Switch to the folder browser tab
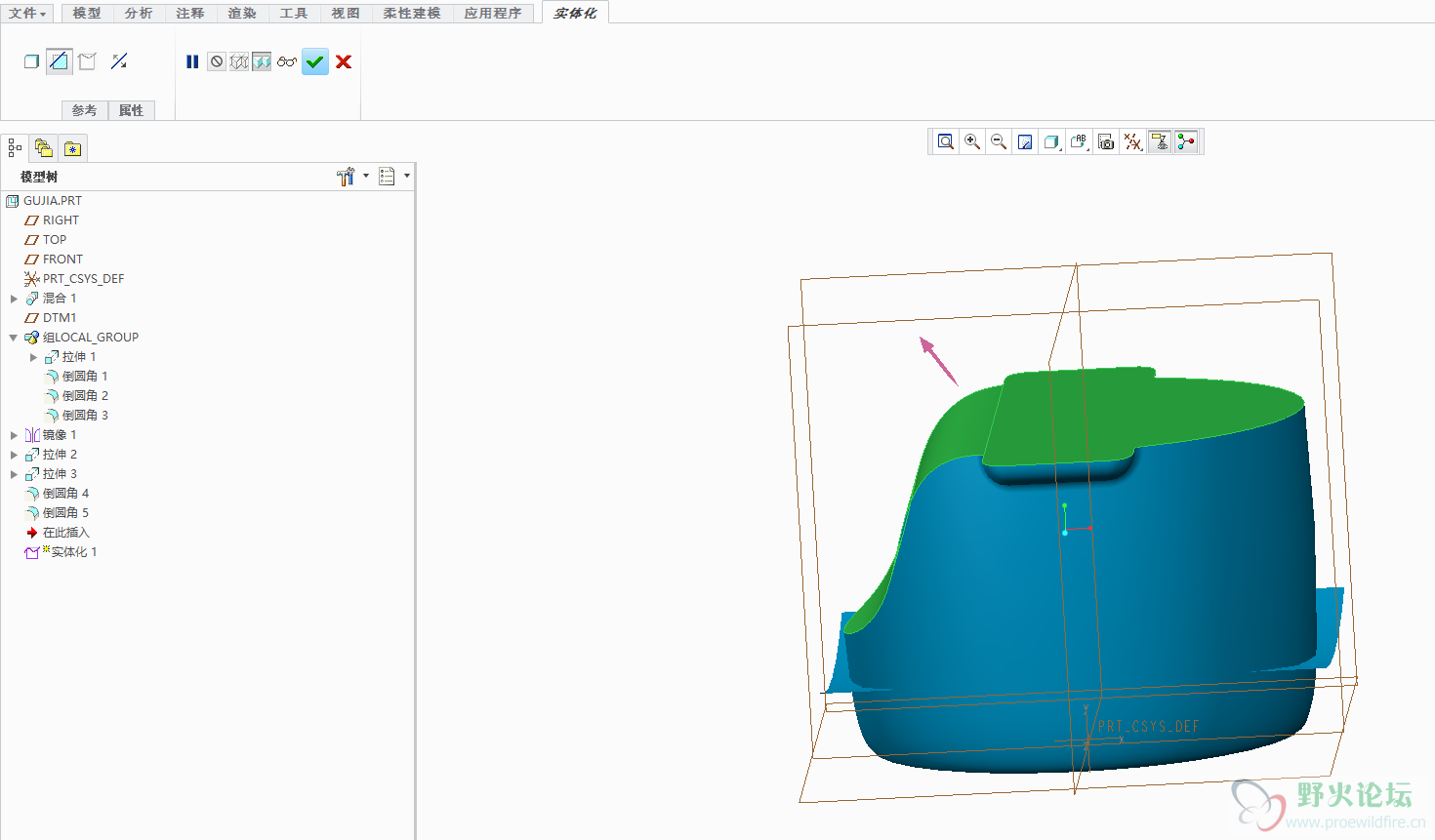Viewport: 1435px width, 840px height. [43, 148]
